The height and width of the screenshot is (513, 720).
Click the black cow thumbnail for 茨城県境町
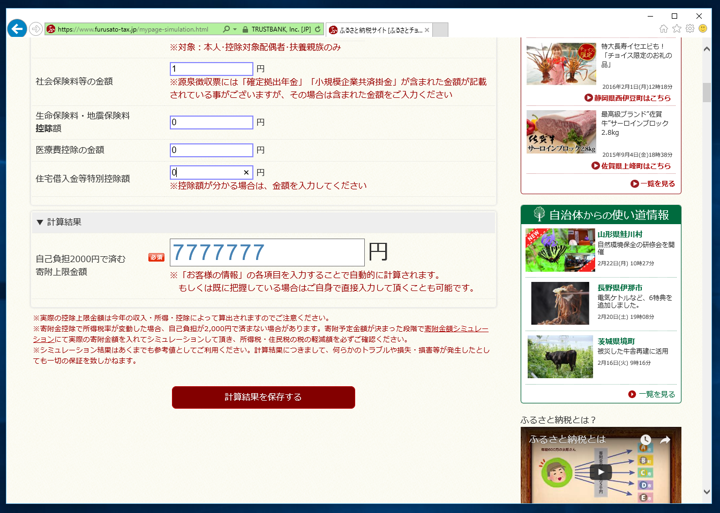click(560, 357)
